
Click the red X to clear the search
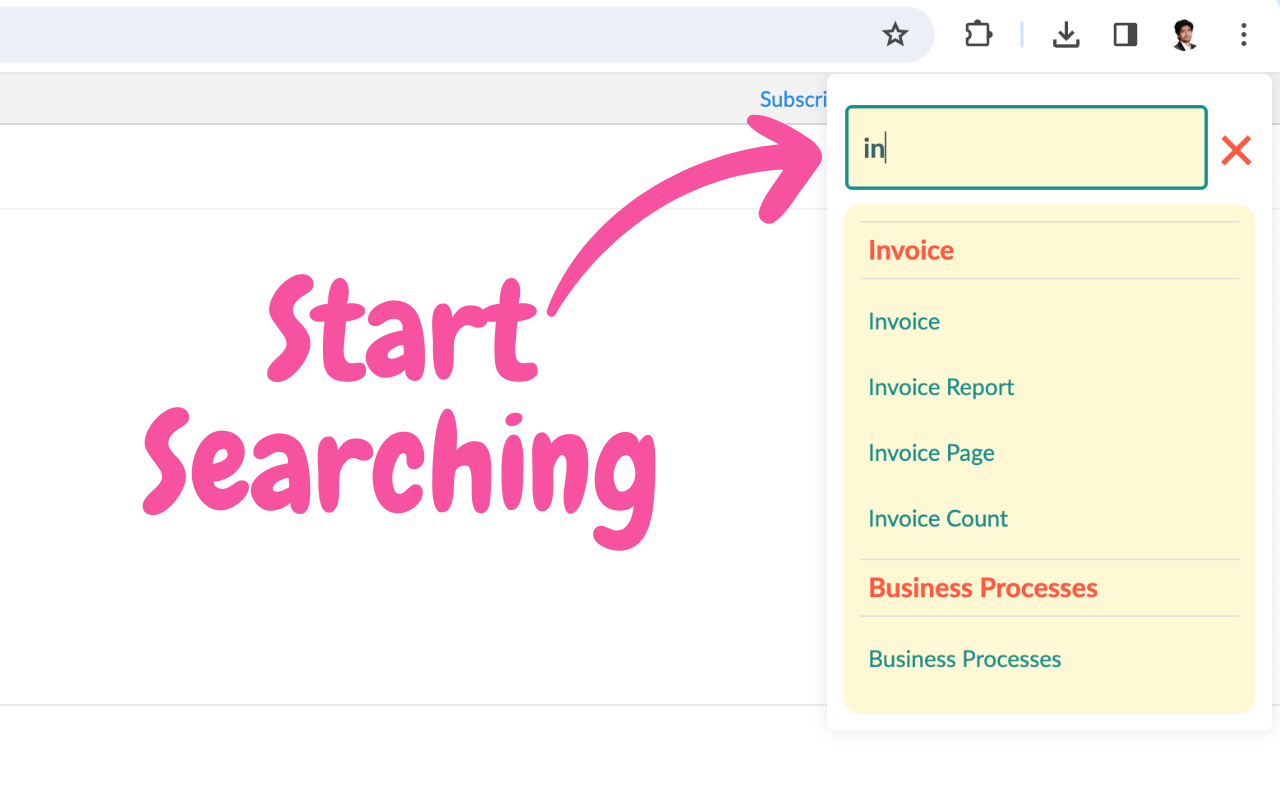click(1236, 150)
